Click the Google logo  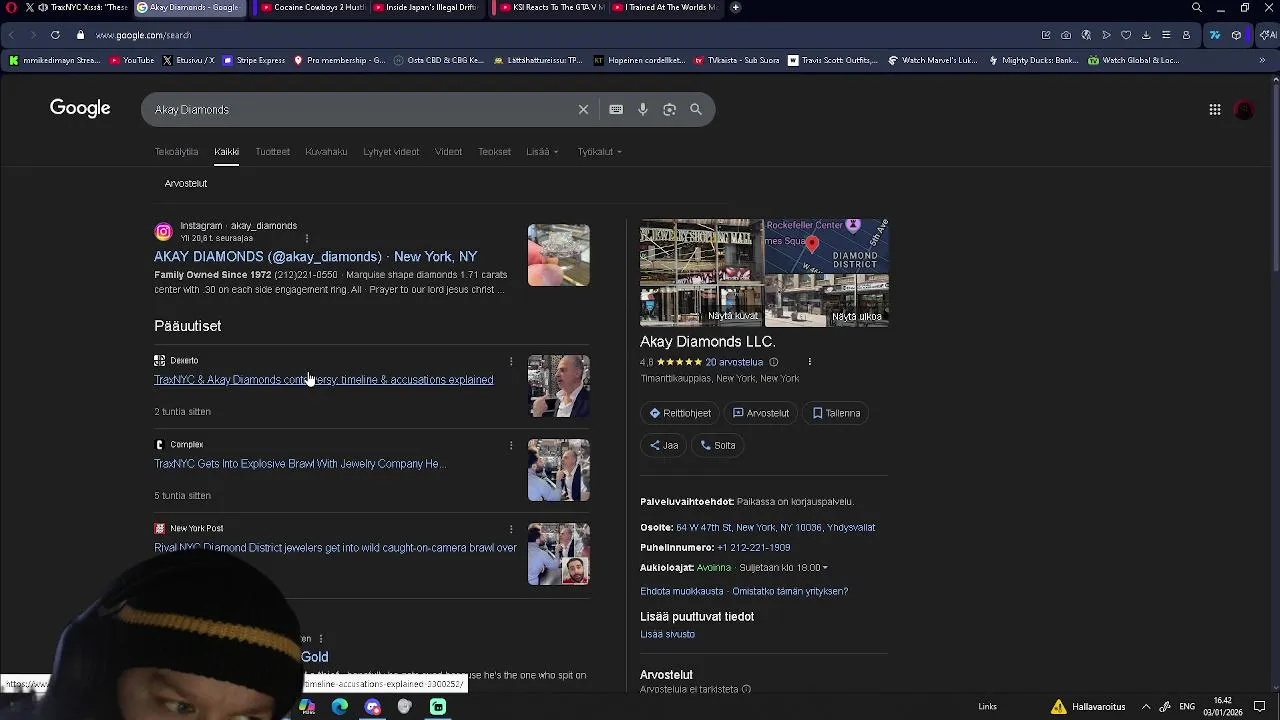(80, 108)
